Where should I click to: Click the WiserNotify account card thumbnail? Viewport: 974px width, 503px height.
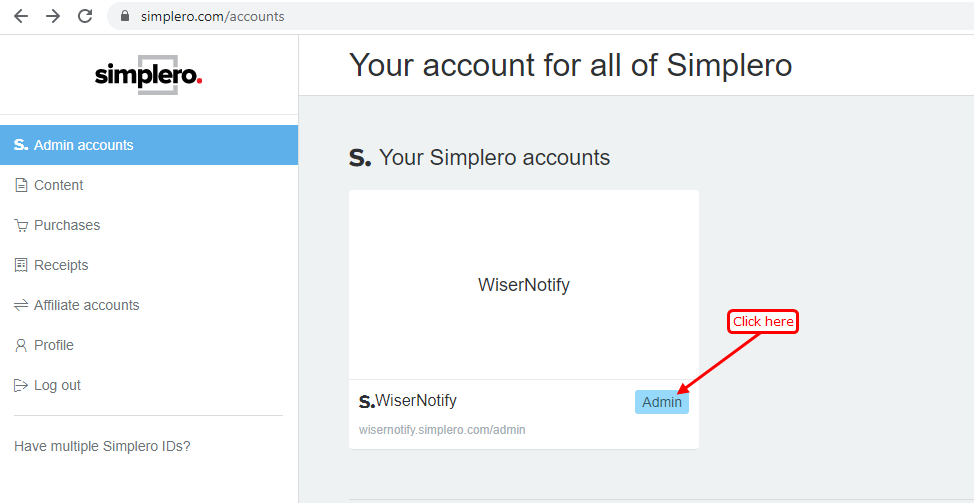(523, 285)
